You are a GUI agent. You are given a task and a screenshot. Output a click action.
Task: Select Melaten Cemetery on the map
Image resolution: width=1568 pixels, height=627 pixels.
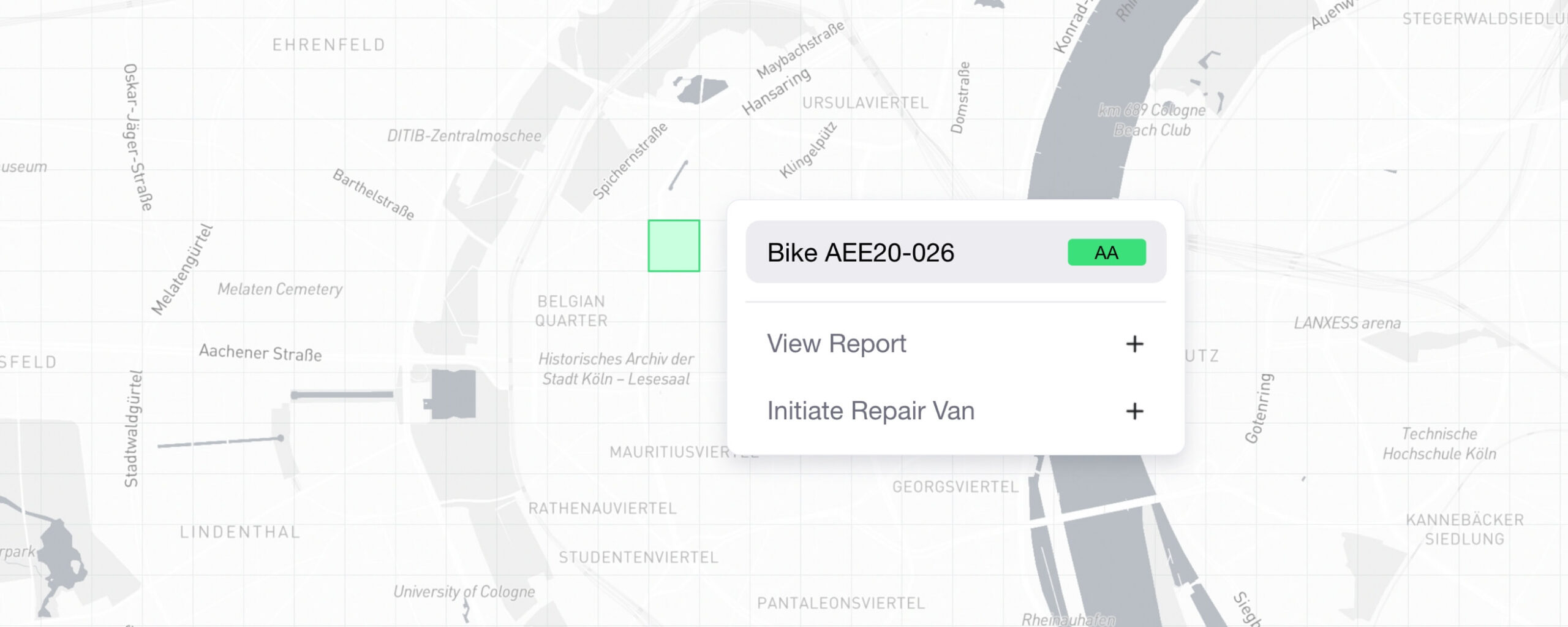(x=280, y=289)
